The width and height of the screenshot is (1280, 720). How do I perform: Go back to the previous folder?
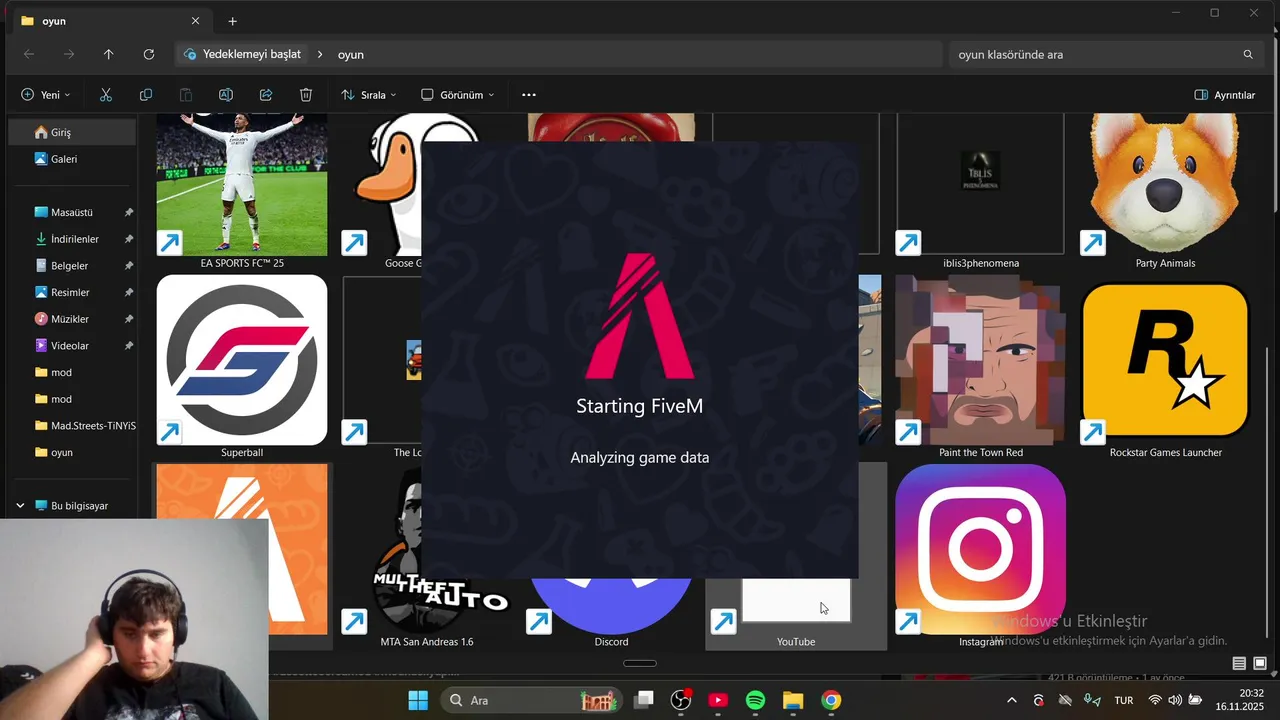click(x=28, y=55)
